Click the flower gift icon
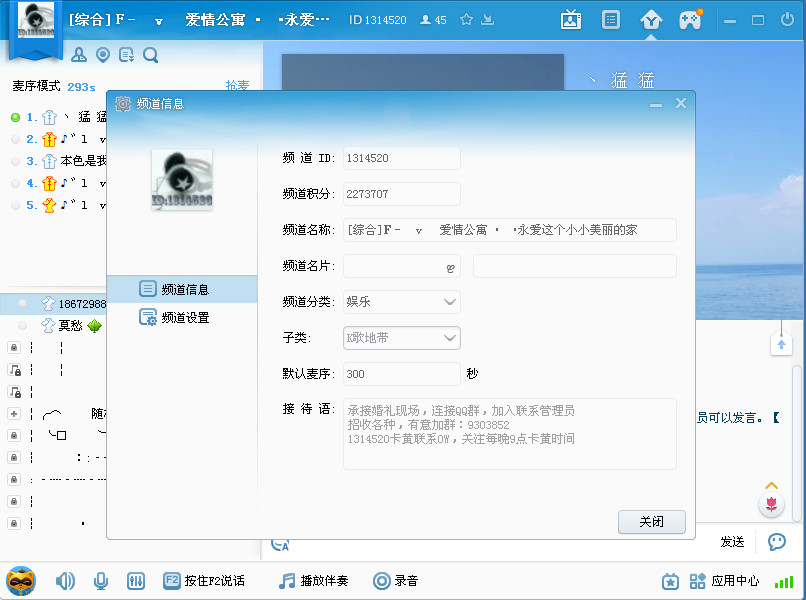Screen dimensions: 806x600 point(771,504)
